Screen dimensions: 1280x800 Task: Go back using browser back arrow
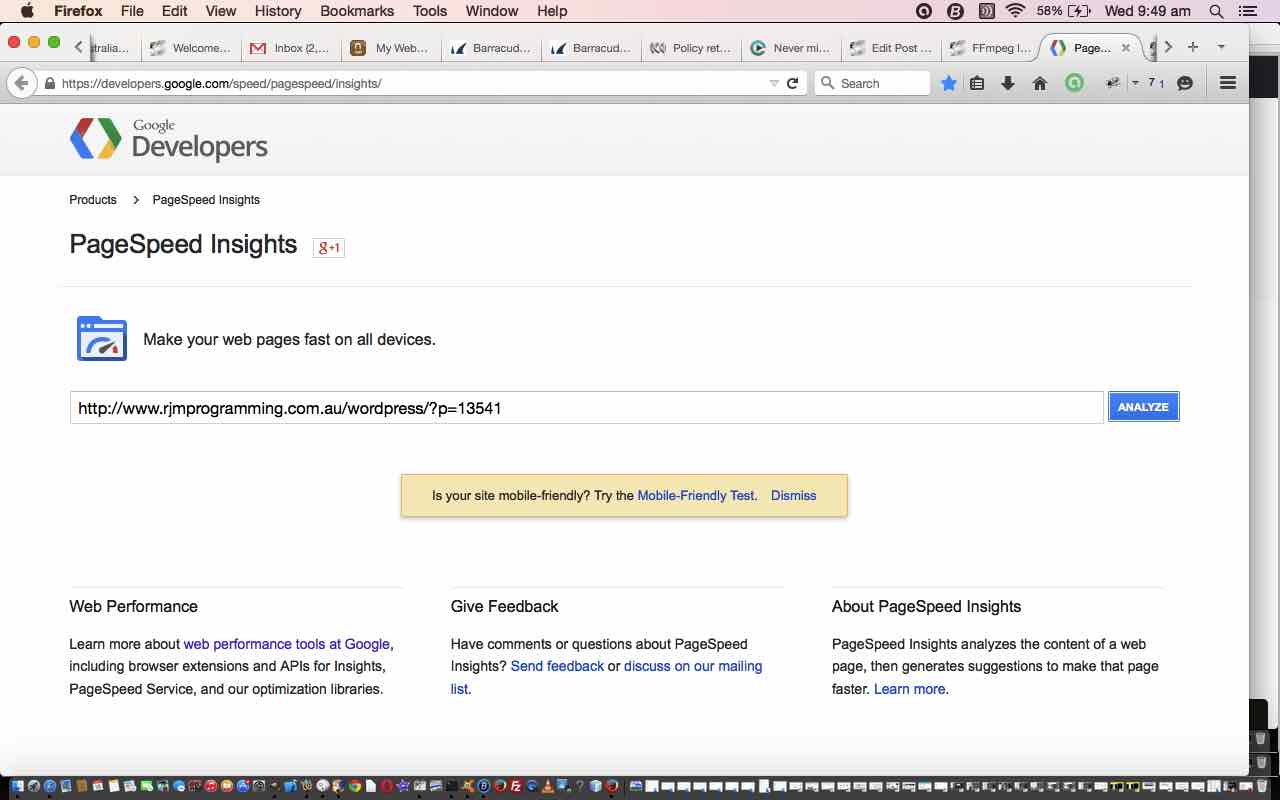21,83
